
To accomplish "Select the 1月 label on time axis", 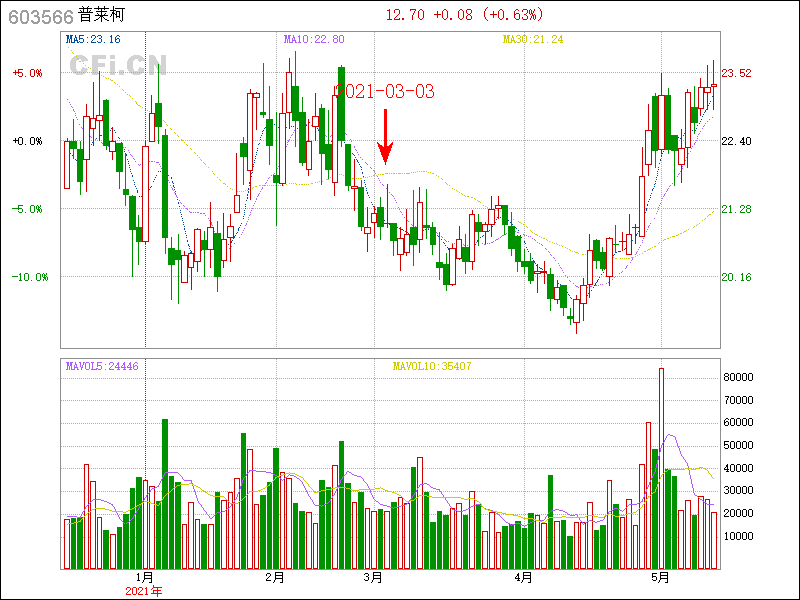I will (145, 577).
